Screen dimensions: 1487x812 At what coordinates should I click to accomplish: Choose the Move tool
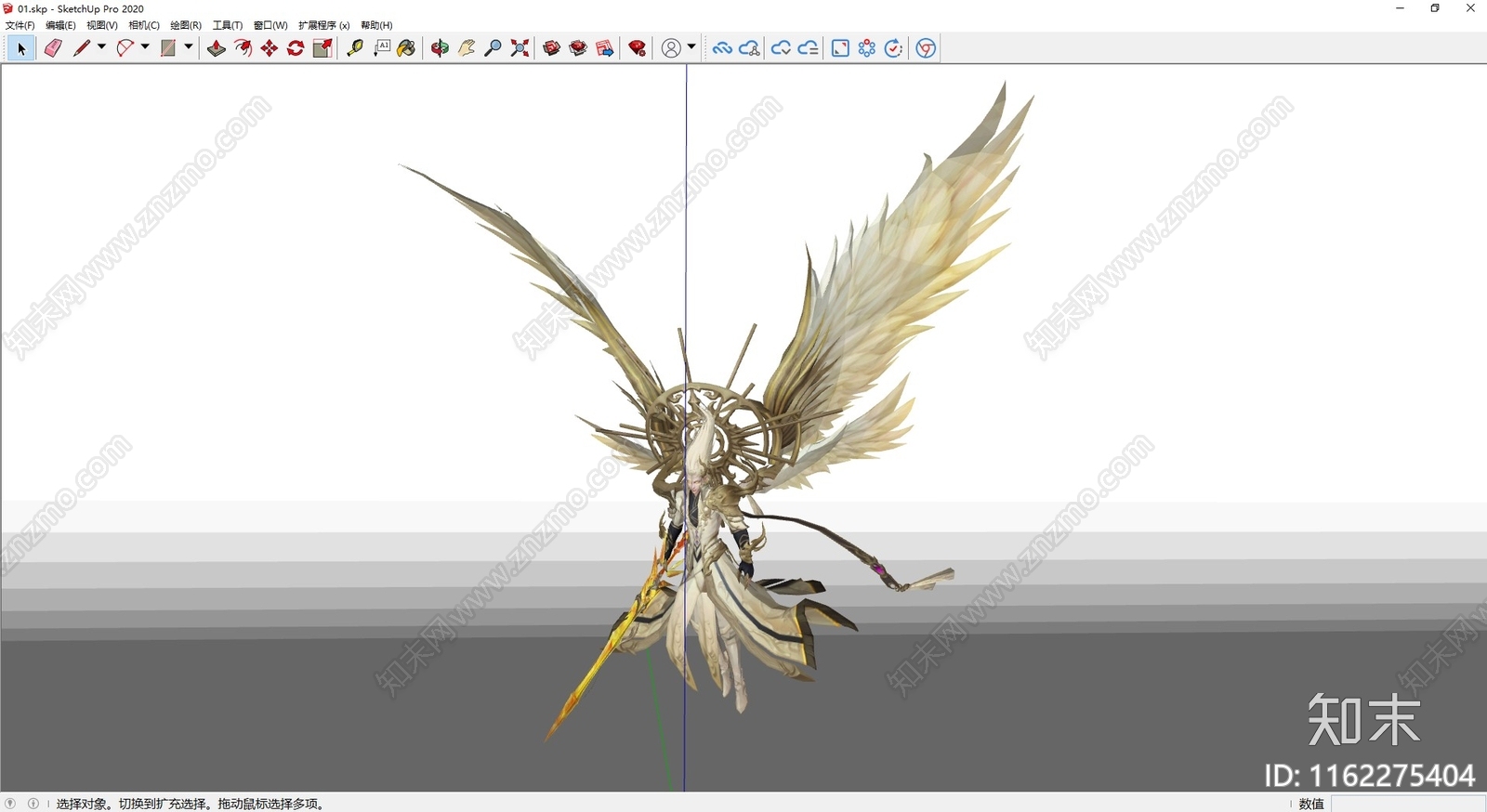[x=270, y=48]
